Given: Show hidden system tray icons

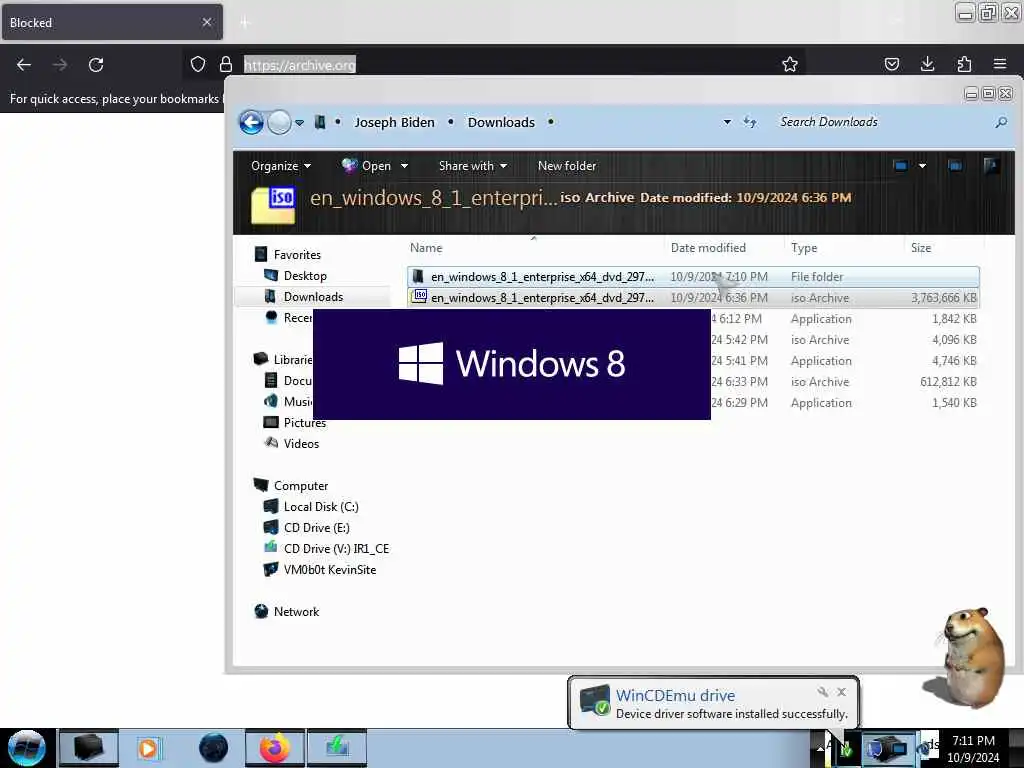Looking at the screenshot, I should pyautogui.click(x=820, y=748).
